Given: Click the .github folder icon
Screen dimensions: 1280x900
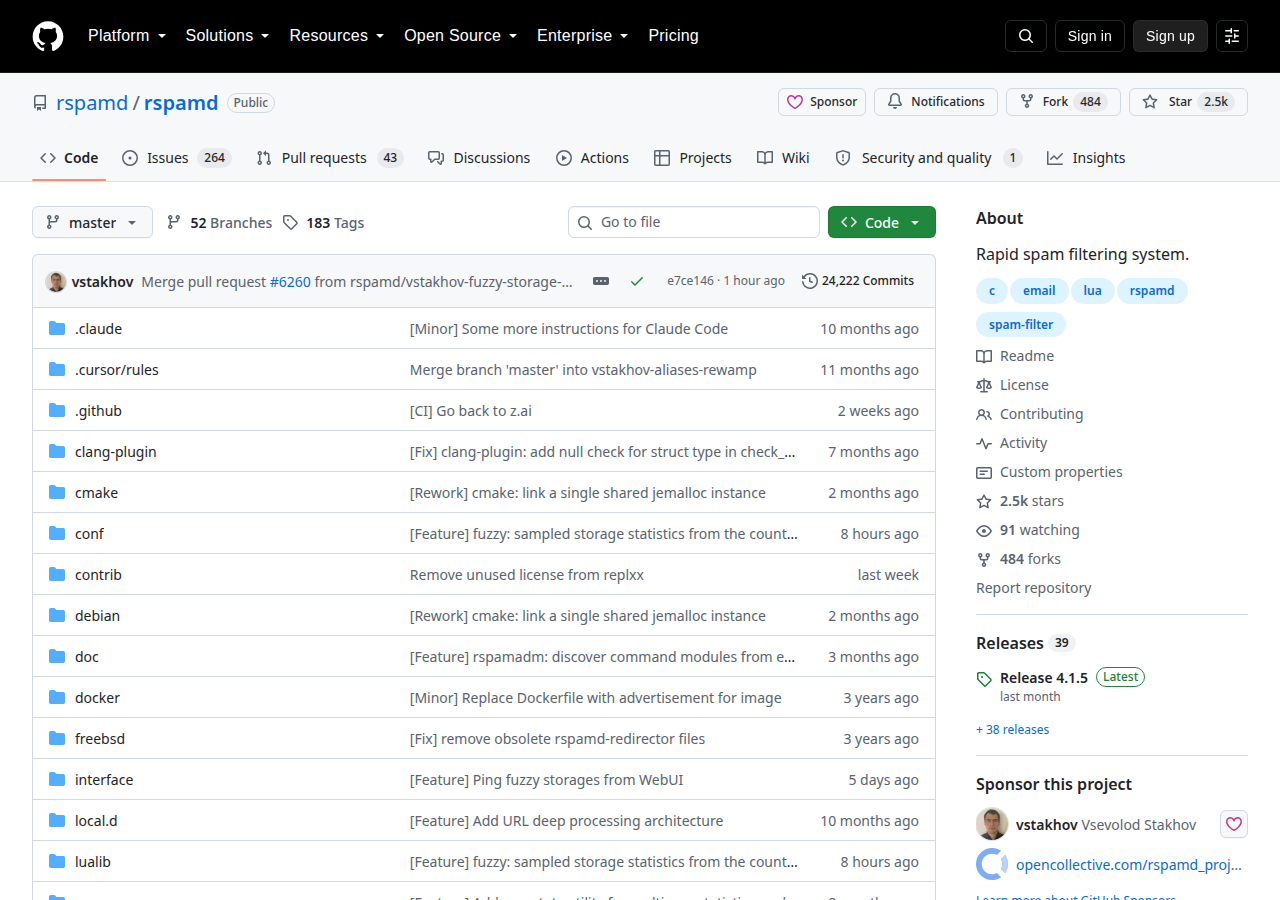Looking at the screenshot, I should pyautogui.click(x=57, y=411).
